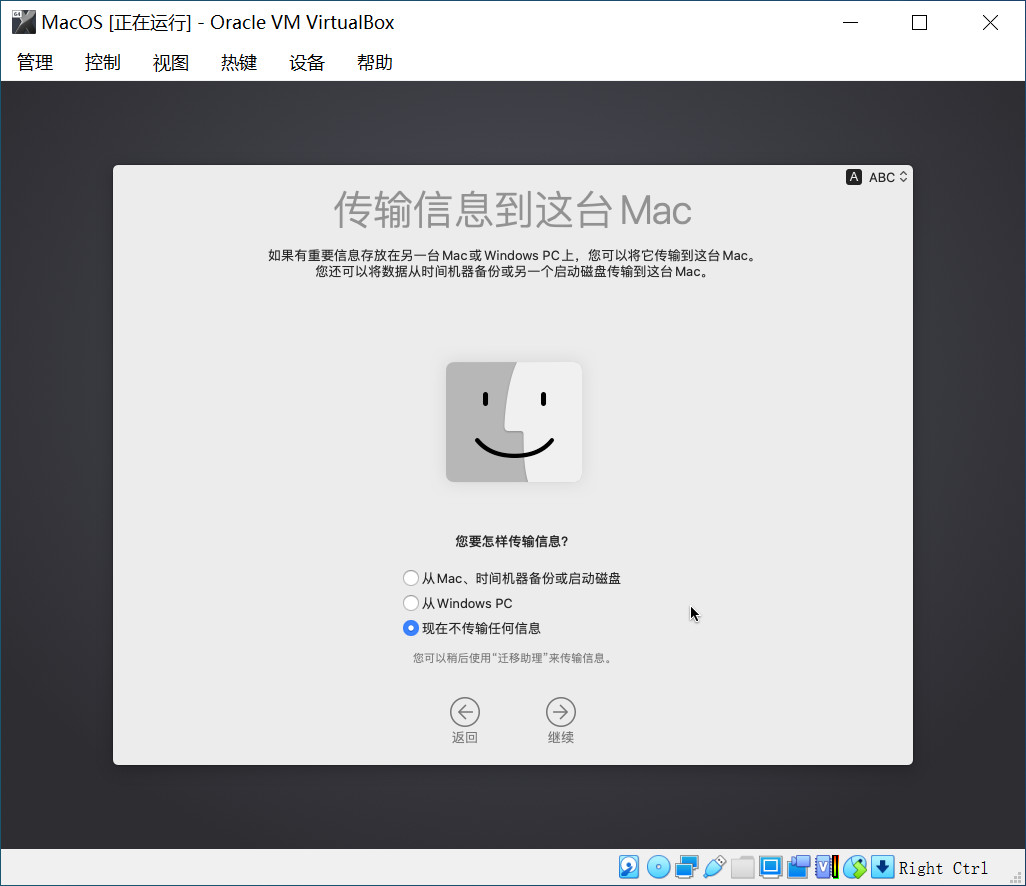Click the hard disk activity status icon
This screenshot has width=1026, height=886.
click(x=629, y=867)
